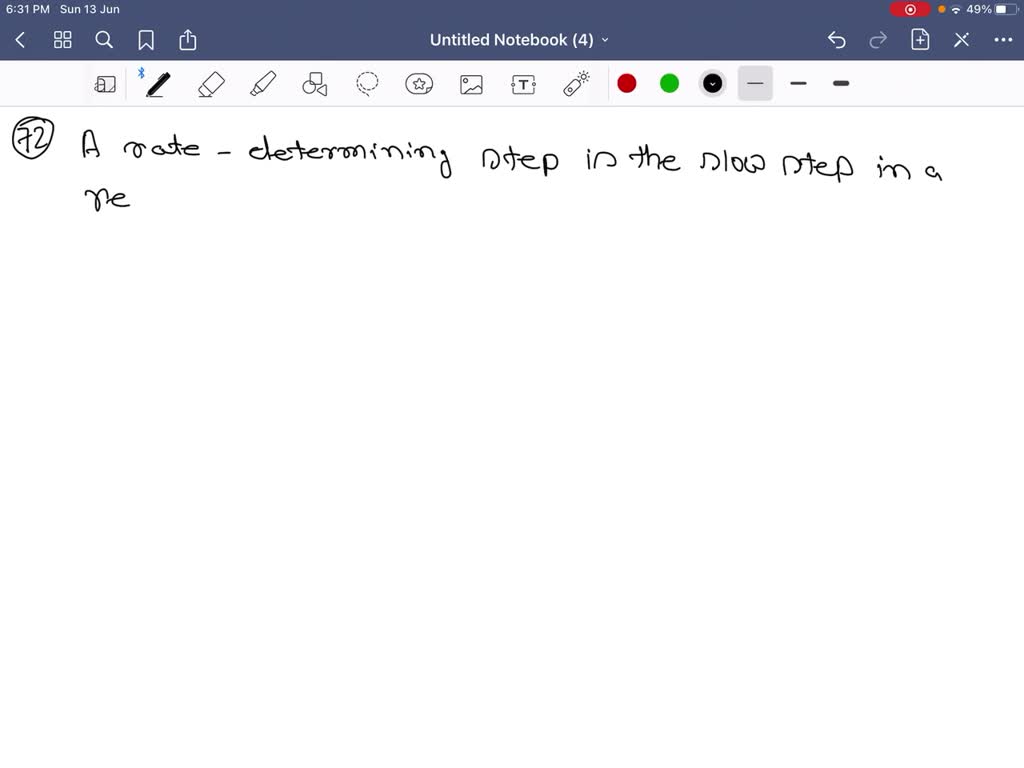Image resolution: width=1024 pixels, height=768 pixels.
Task: Select the Highlighter tool
Action: coord(263,84)
